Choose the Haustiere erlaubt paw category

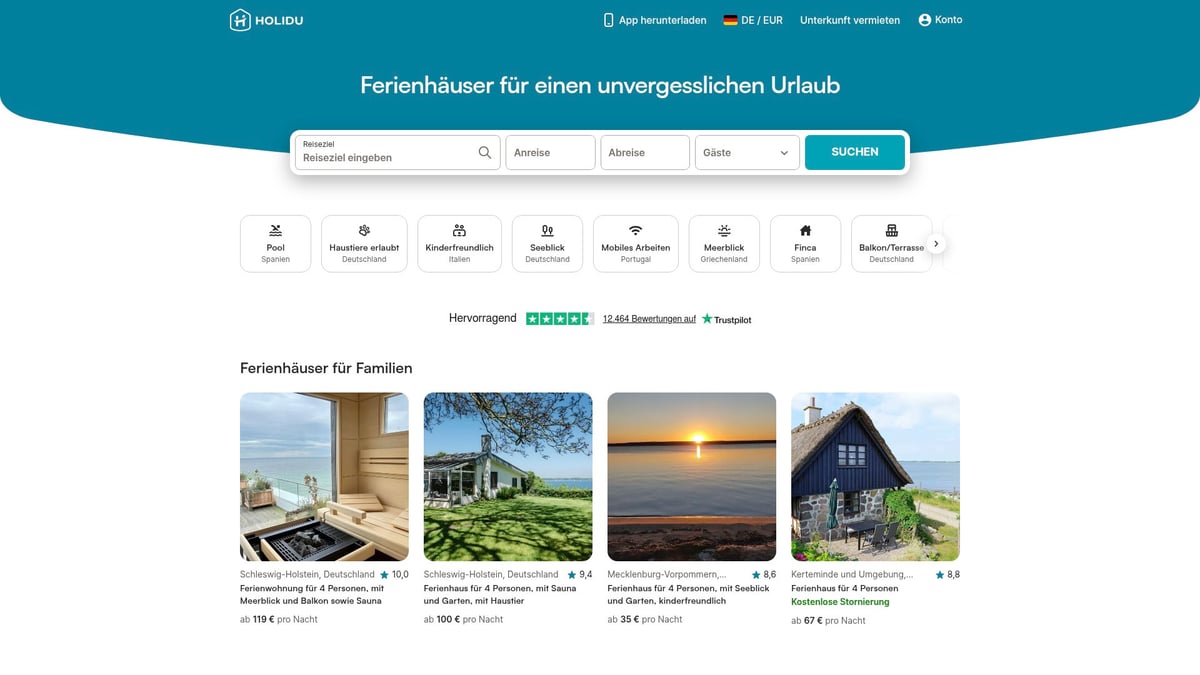(364, 230)
